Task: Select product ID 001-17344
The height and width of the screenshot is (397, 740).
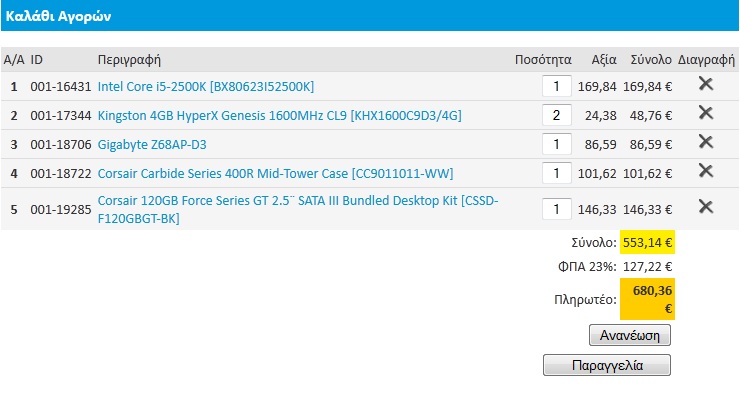Action: pyautogui.click(x=60, y=115)
